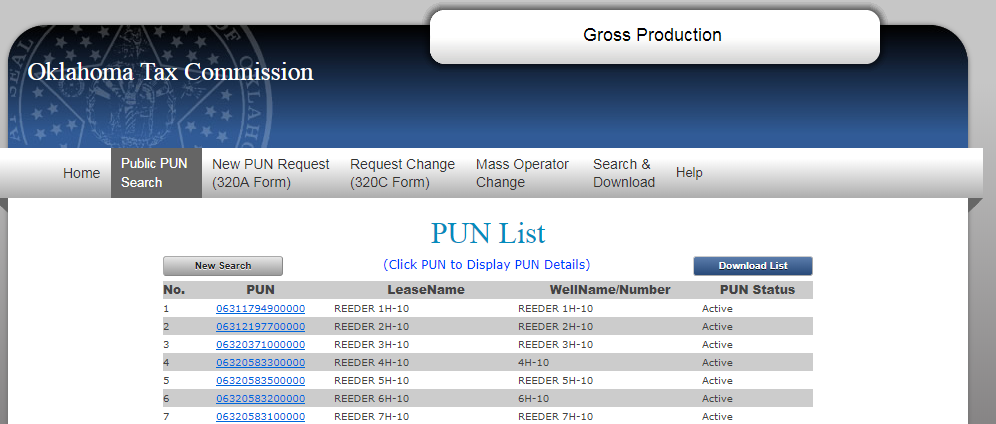This screenshot has height=424, width=996.
Task: Open PUN 06320583500000 details
Action: click(x=260, y=381)
